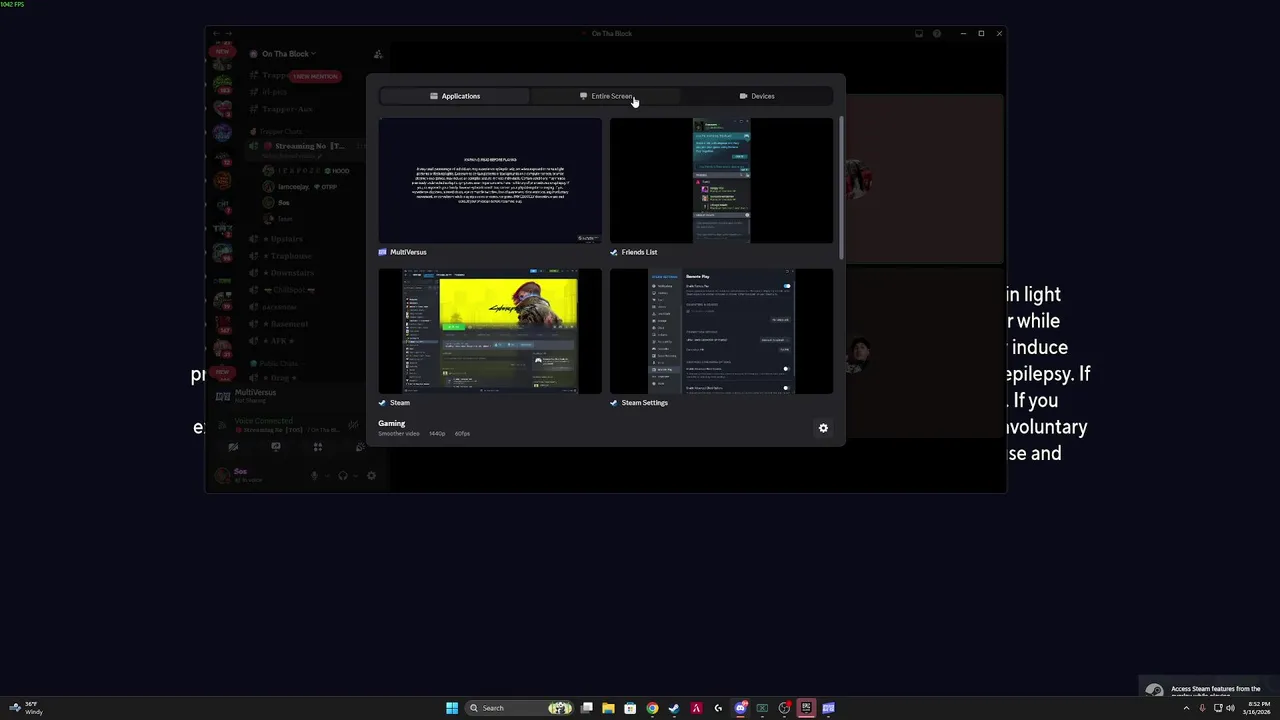Viewport: 1280px width, 720px height.
Task: Open Discord inbox icon in title bar
Action: 919,33
